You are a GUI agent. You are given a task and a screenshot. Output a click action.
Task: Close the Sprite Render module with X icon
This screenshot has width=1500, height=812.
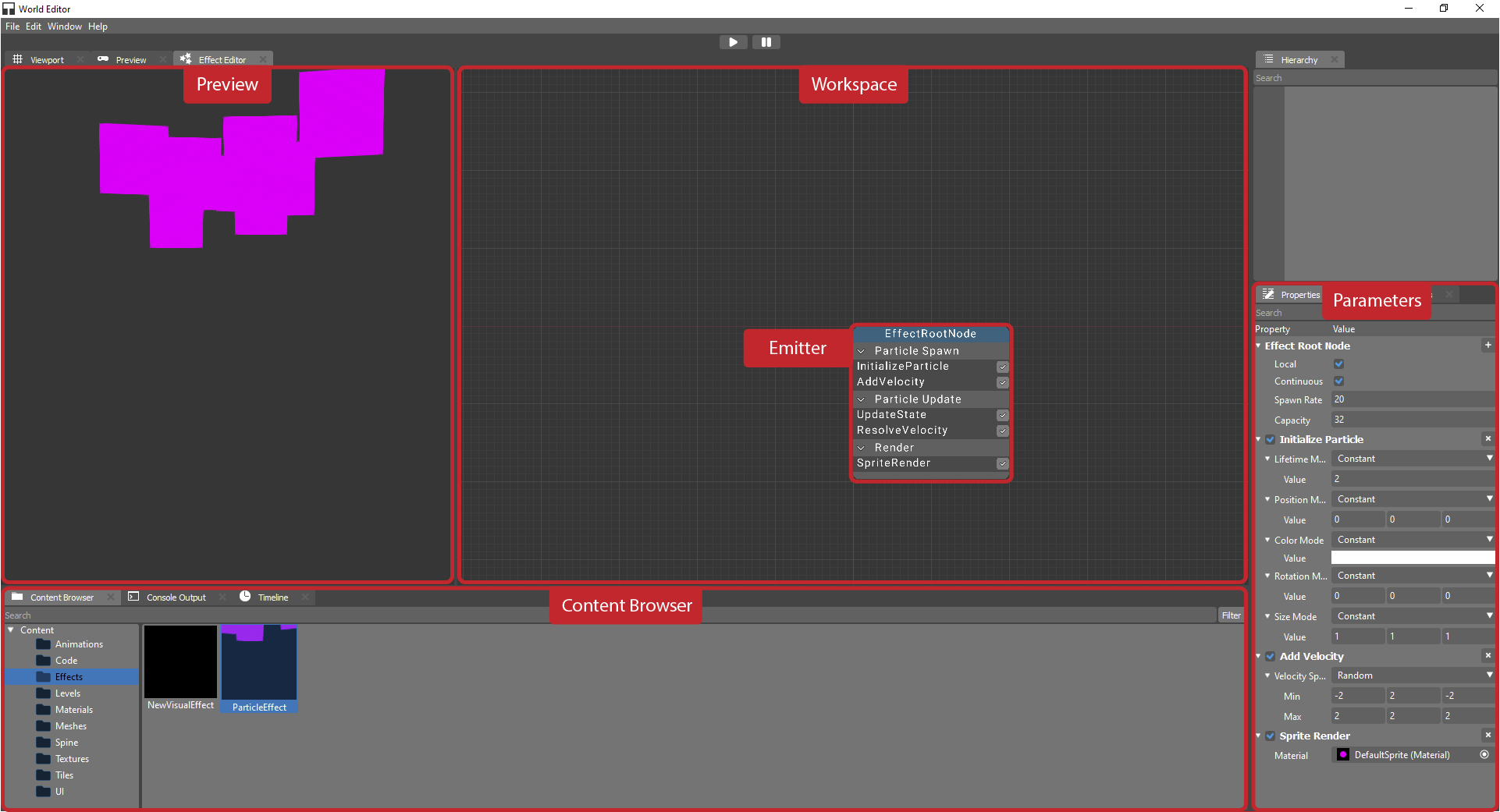point(1488,736)
